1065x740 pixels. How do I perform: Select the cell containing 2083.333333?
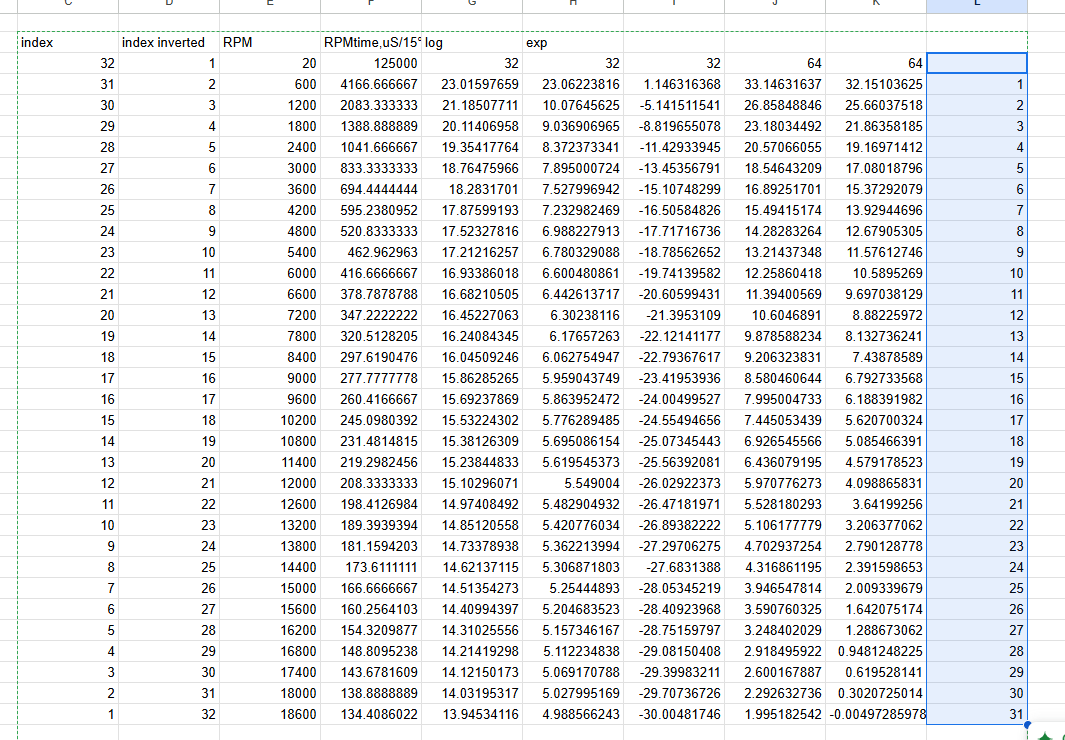(x=371, y=105)
